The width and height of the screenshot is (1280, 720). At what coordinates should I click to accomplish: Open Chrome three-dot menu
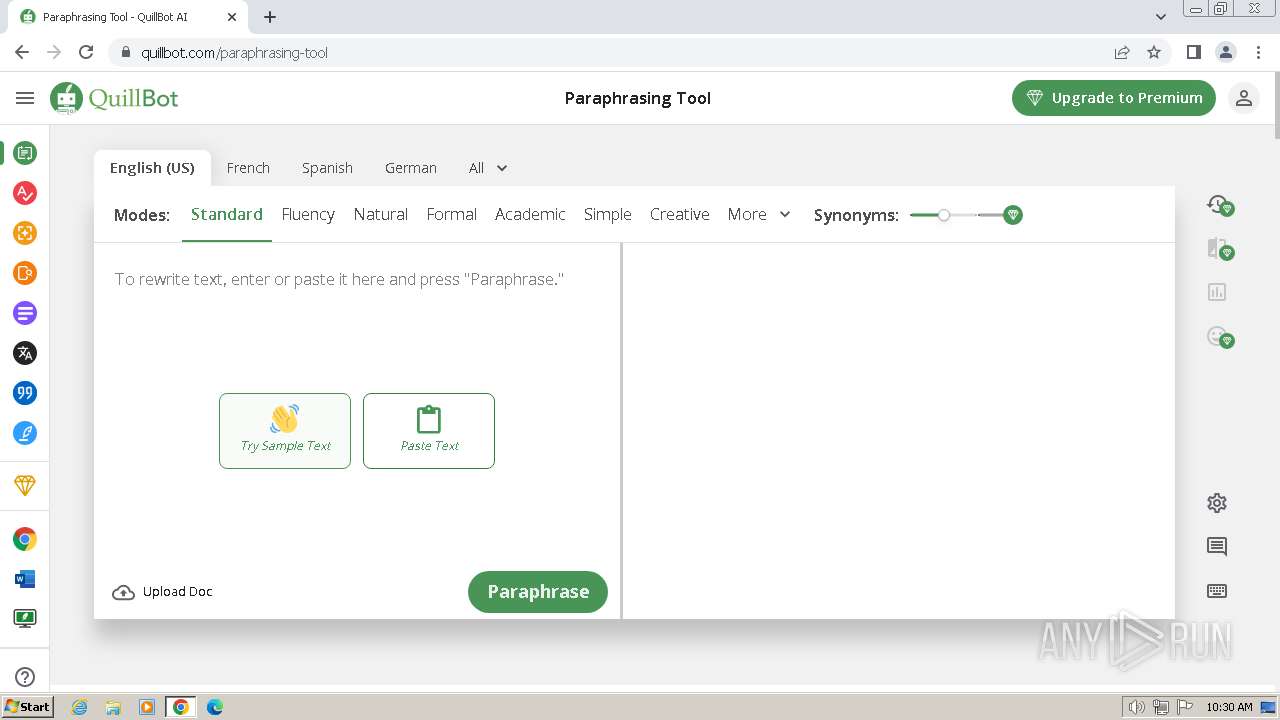point(1257,52)
